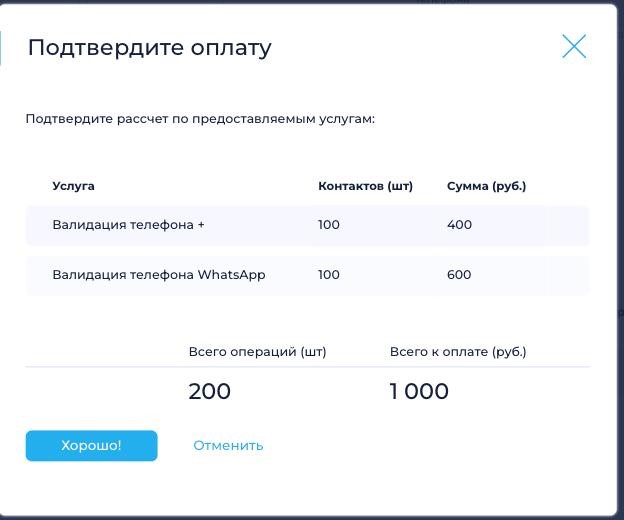Click the Услуга column header
The width and height of the screenshot is (624, 520).
(74, 186)
